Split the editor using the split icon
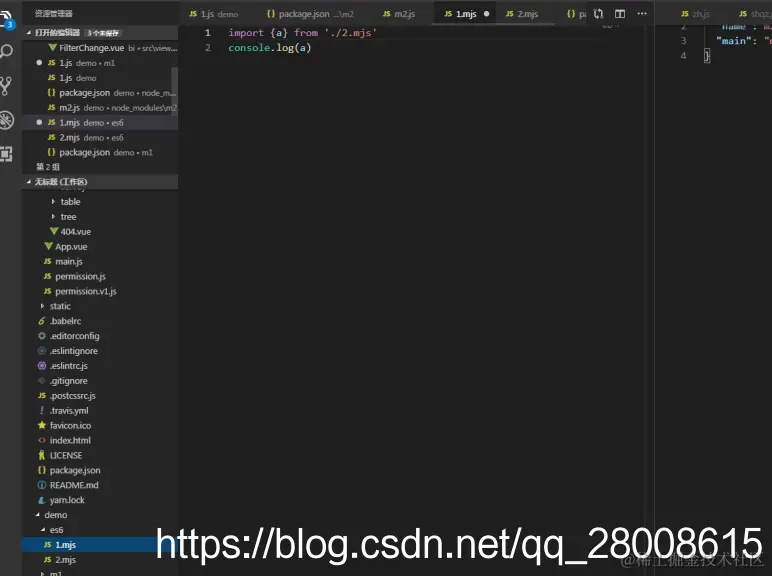Screen dimensions: 772x576 [620, 14]
